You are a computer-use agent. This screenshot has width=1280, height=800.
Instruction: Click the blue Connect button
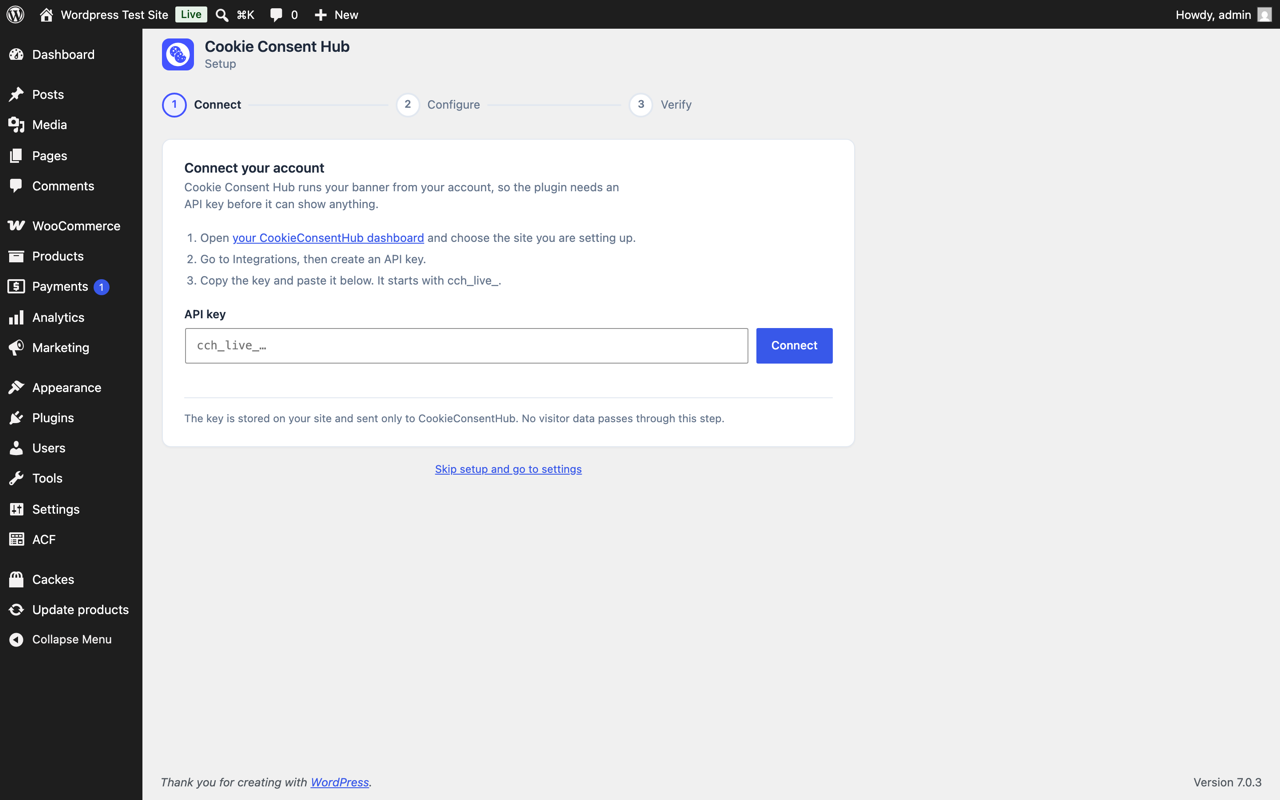(794, 345)
